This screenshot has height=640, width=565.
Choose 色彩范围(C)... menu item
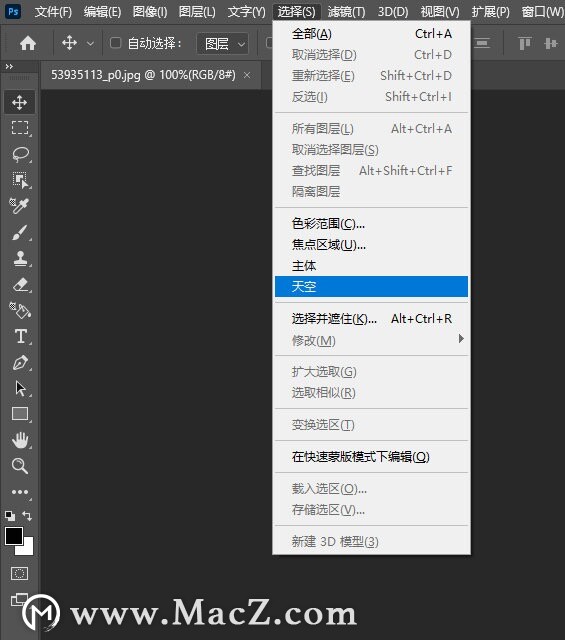click(x=371, y=224)
